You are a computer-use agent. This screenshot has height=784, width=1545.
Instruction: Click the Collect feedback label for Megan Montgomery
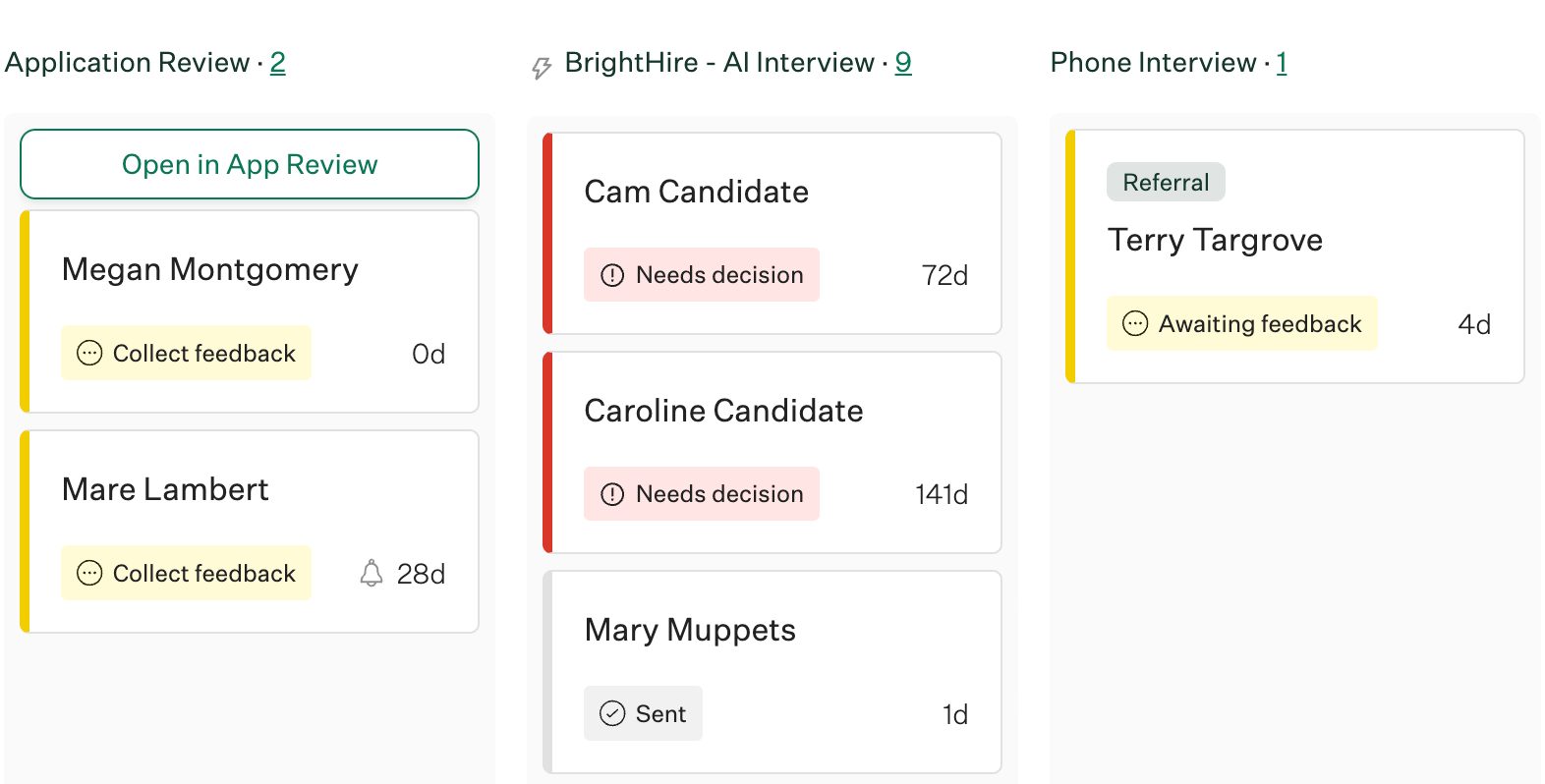203,354
